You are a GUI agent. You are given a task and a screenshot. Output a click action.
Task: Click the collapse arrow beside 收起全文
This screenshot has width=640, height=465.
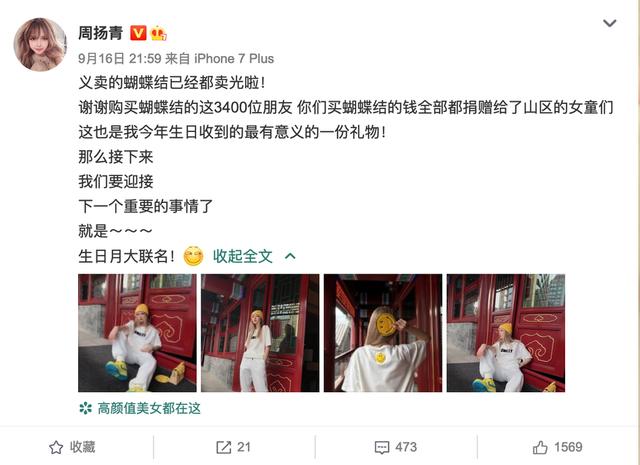point(290,256)
